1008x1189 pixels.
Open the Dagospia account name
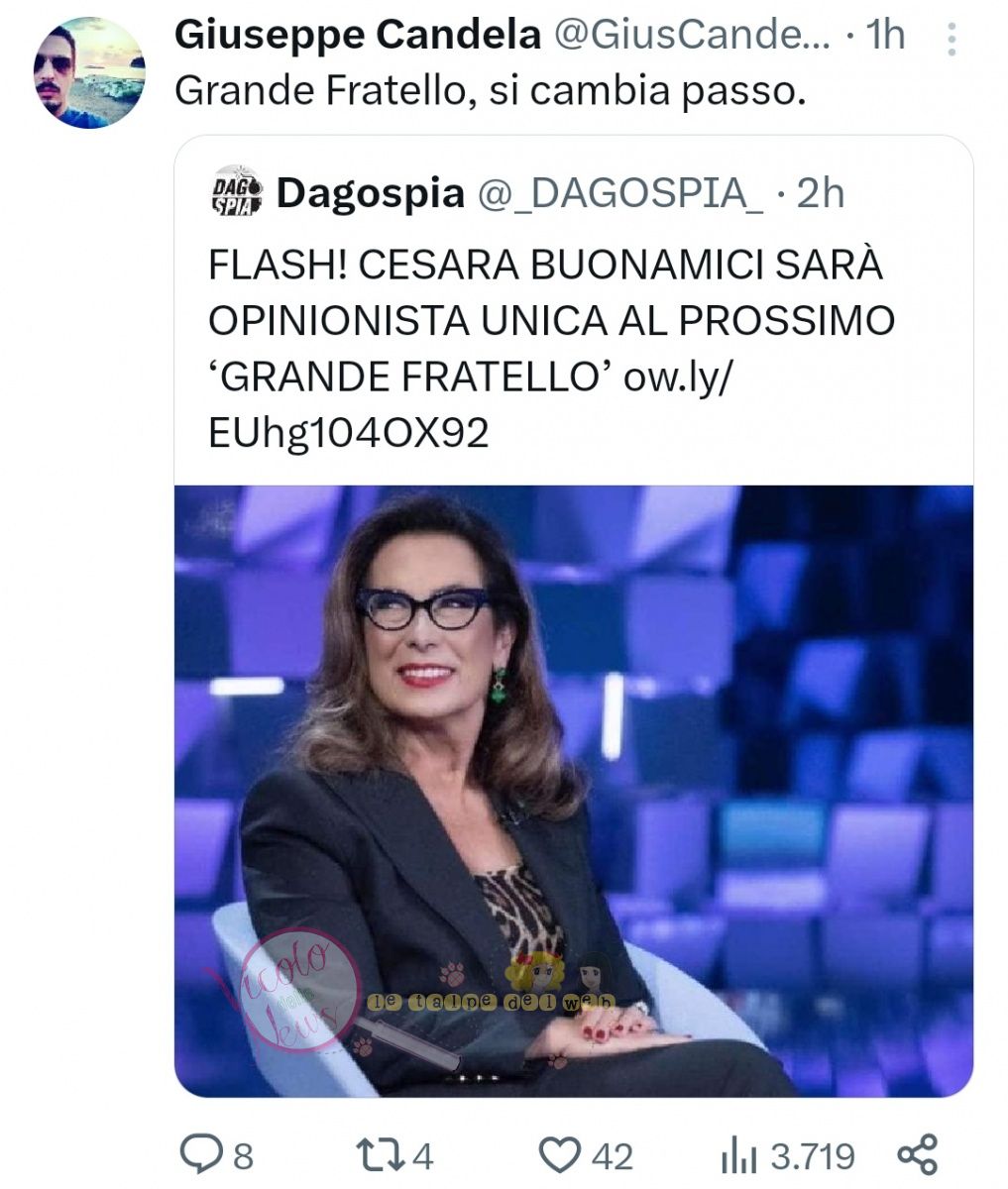[371, 193]
